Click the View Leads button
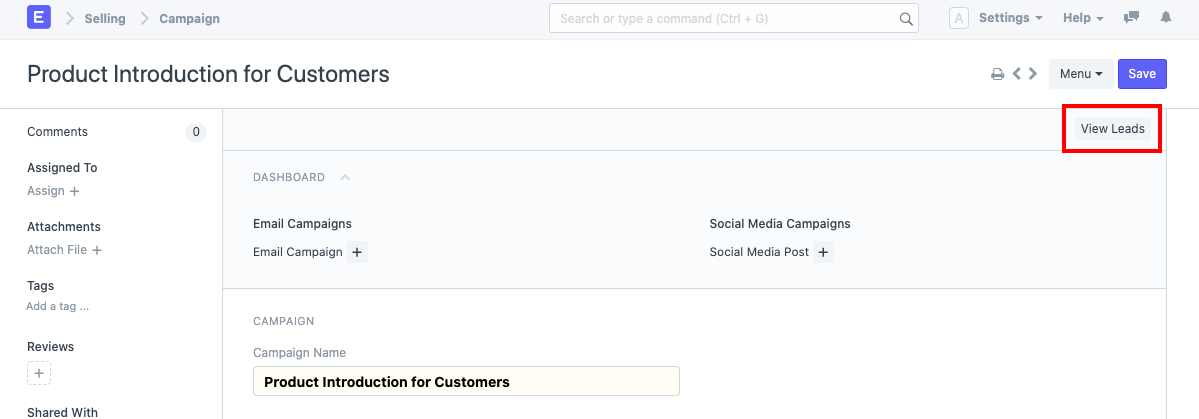The height and width of the screenshot is (419, 1199). tap(1112, 129)
